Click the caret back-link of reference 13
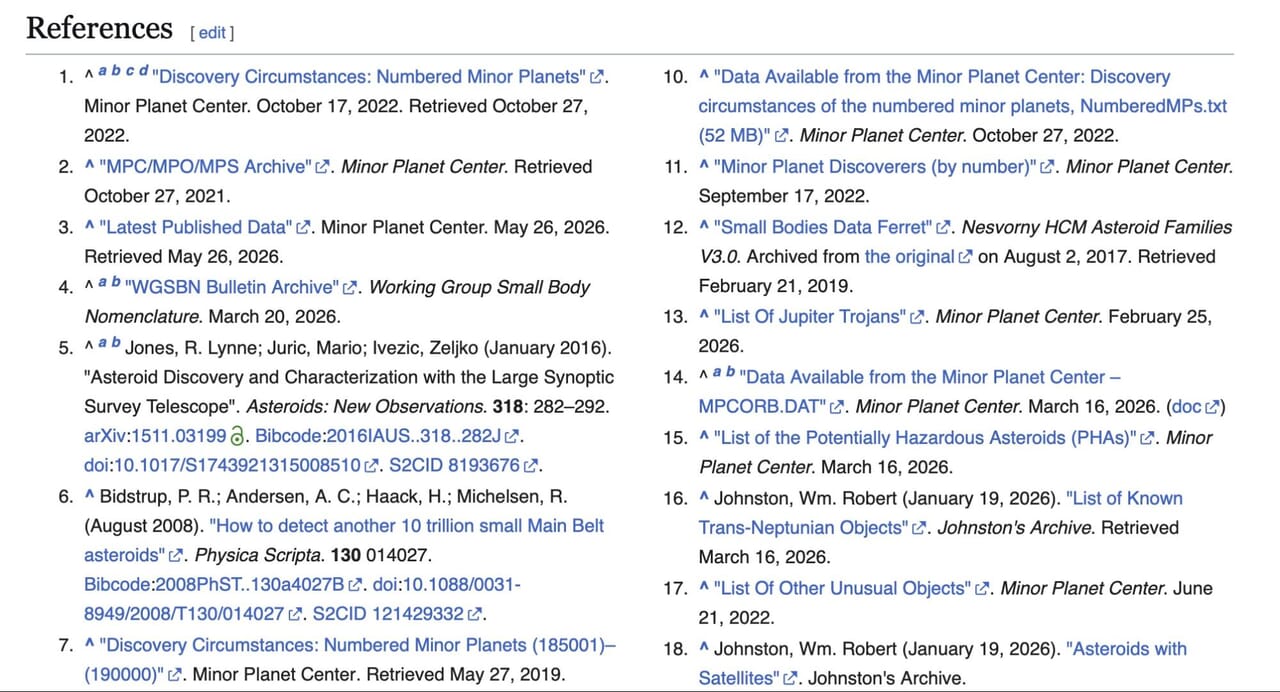Image resolution: width=1280 pixels, height=692 pixels. click(704, 317)
